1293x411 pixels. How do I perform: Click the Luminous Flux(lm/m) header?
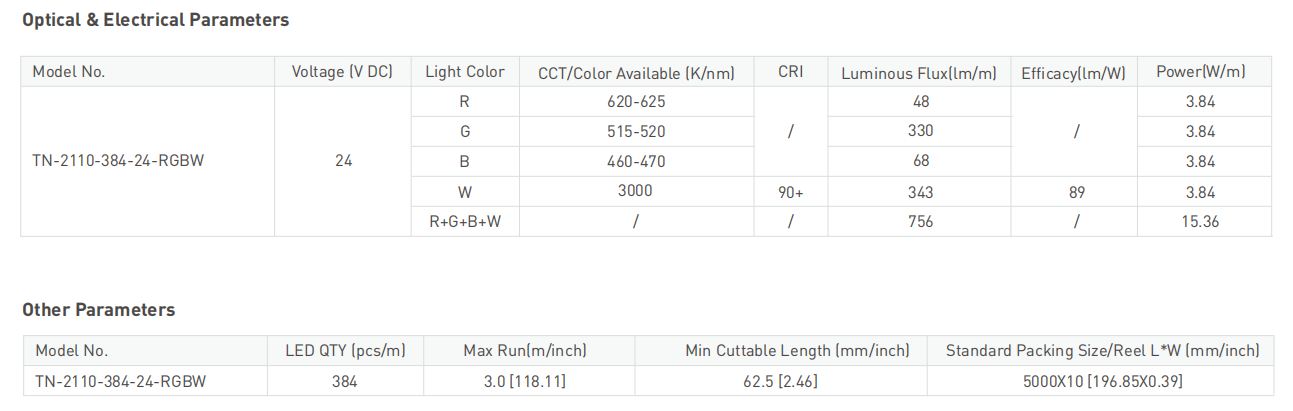click(x=921, y=72)
